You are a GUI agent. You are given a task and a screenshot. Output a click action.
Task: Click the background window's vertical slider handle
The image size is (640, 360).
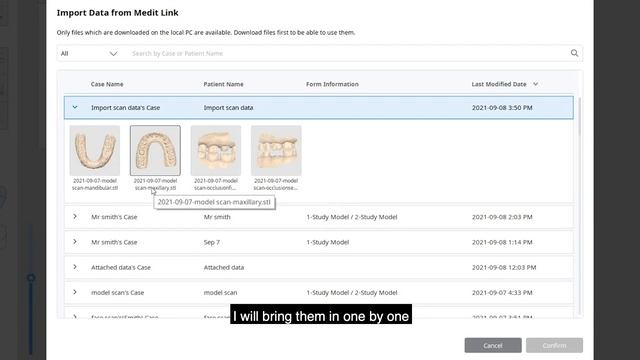point(31,278)
